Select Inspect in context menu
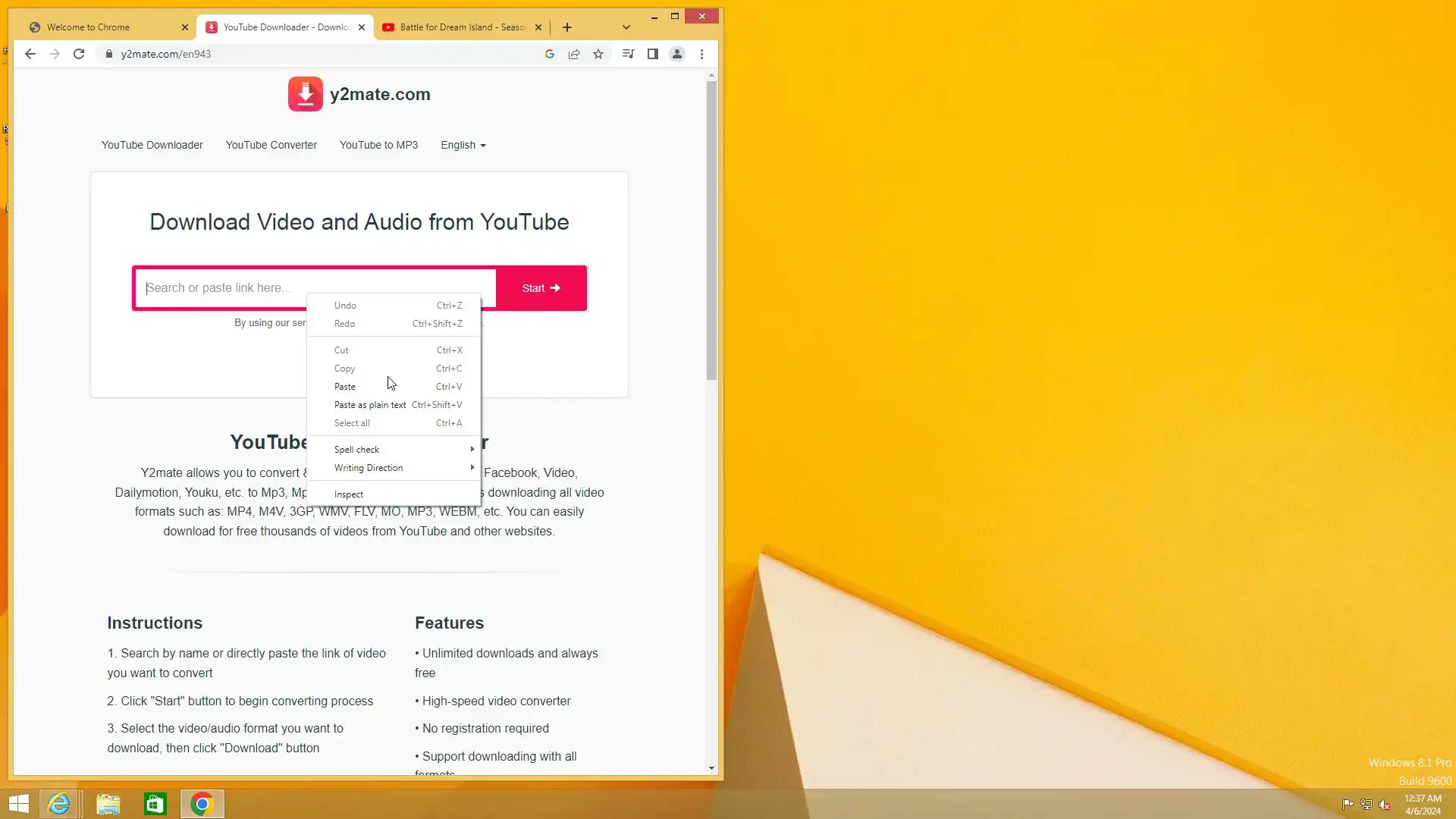Image resolution: width=1456 pixels, height=819 pixels. click(x=349, y=494)
